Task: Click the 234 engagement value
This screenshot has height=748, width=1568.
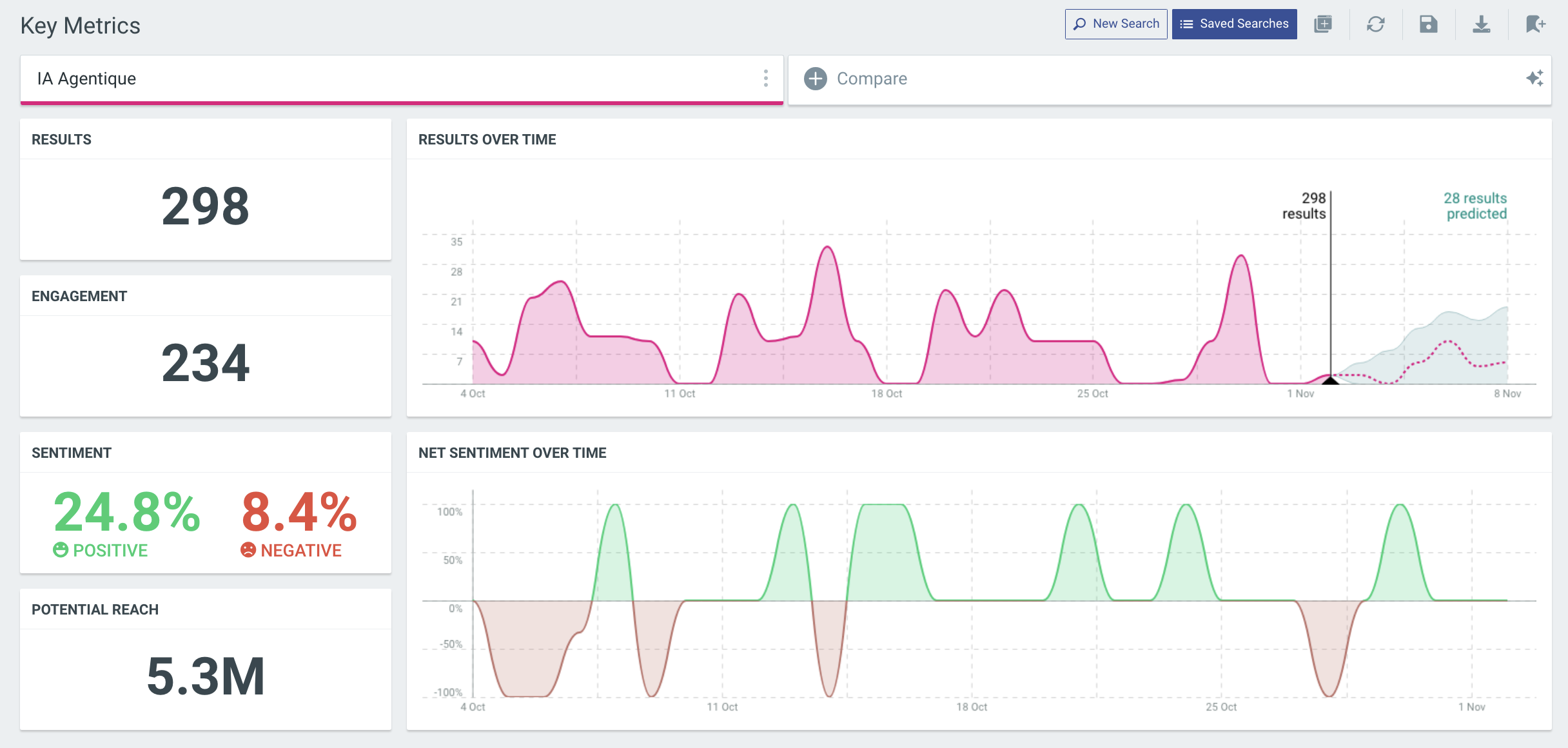Action: (x=205, y=363)
